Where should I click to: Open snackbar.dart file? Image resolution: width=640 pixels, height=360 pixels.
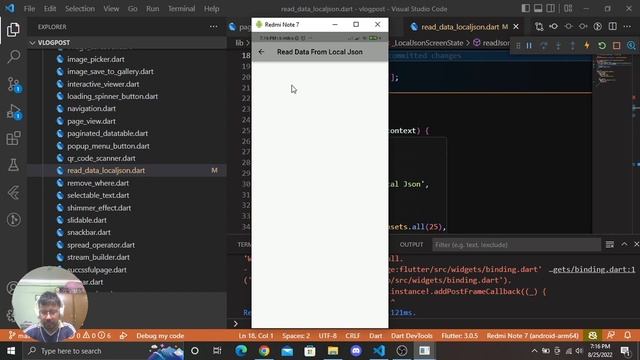(x=89, y=232)
